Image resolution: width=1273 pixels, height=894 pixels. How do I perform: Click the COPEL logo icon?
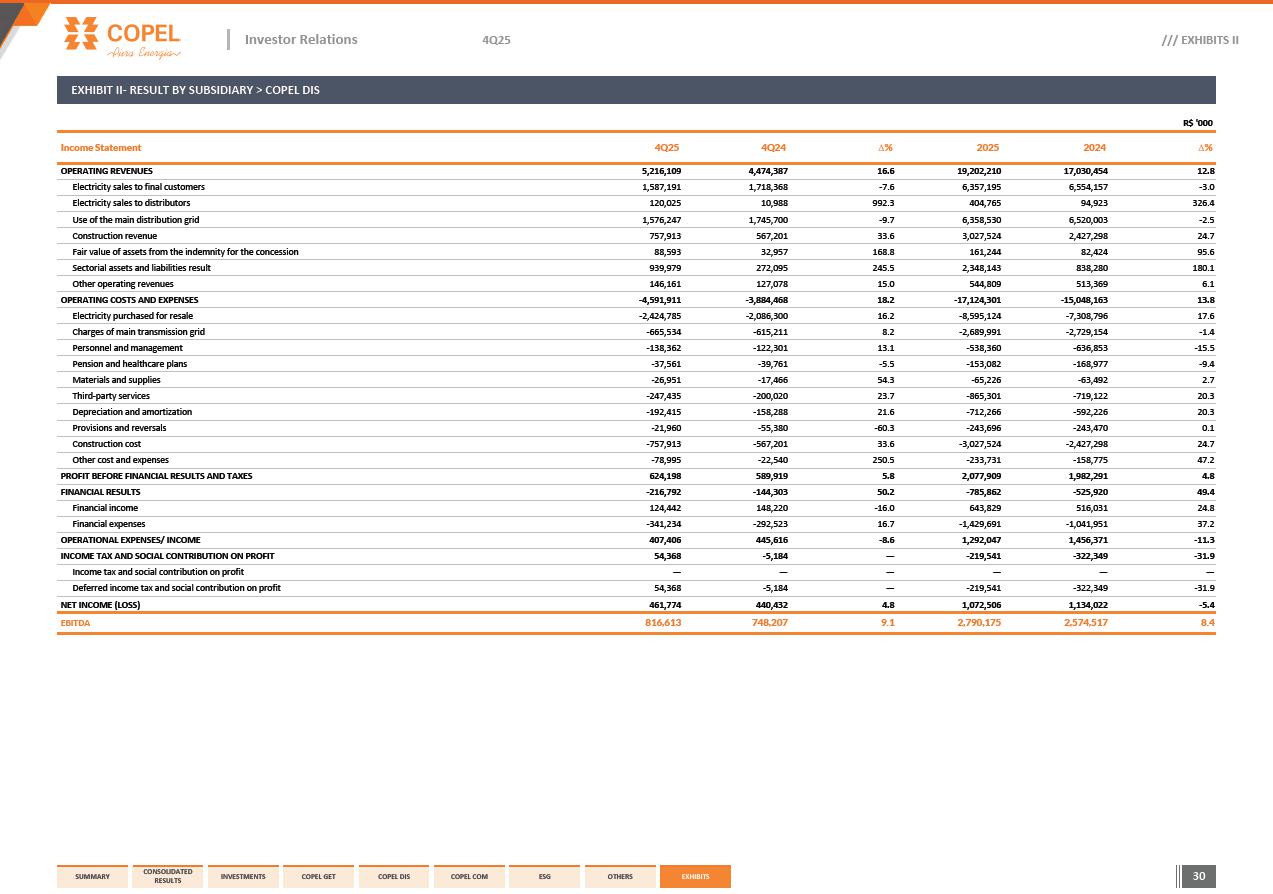click(x=82, y=33)
